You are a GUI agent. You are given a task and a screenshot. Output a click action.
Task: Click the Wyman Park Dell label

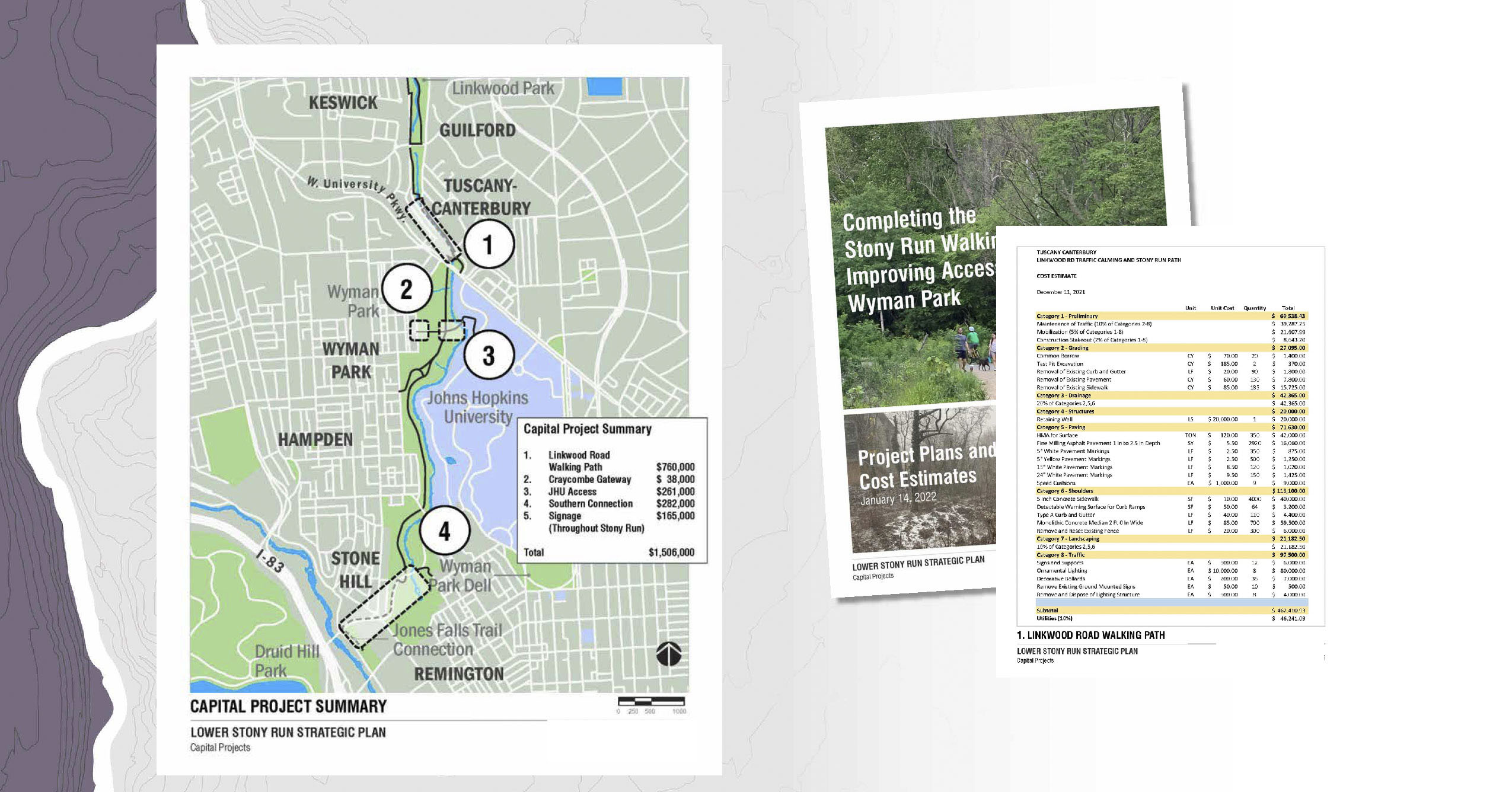click(x=461, y=576)
